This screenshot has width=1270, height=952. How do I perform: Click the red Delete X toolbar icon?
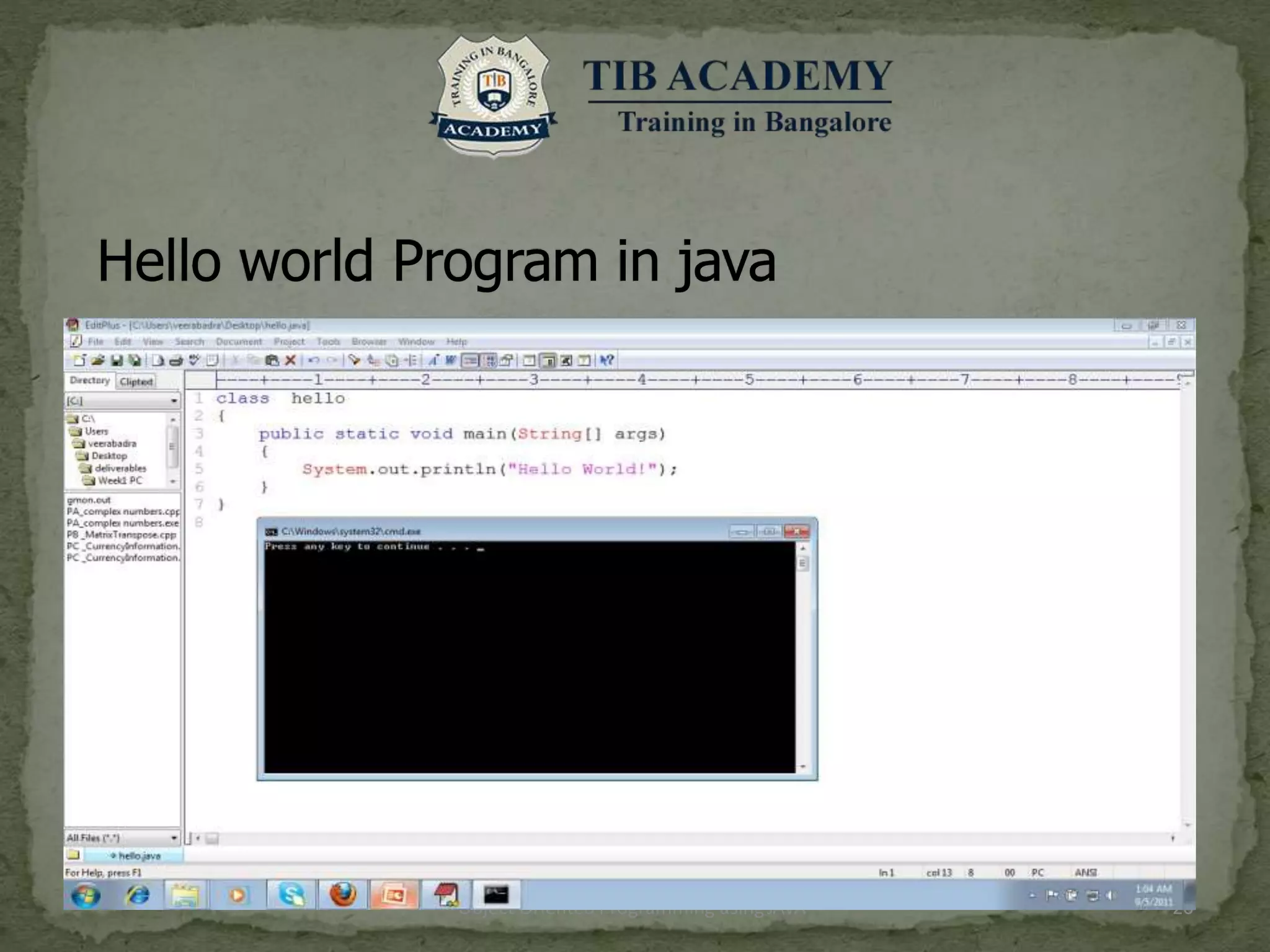tap(290, 360)
